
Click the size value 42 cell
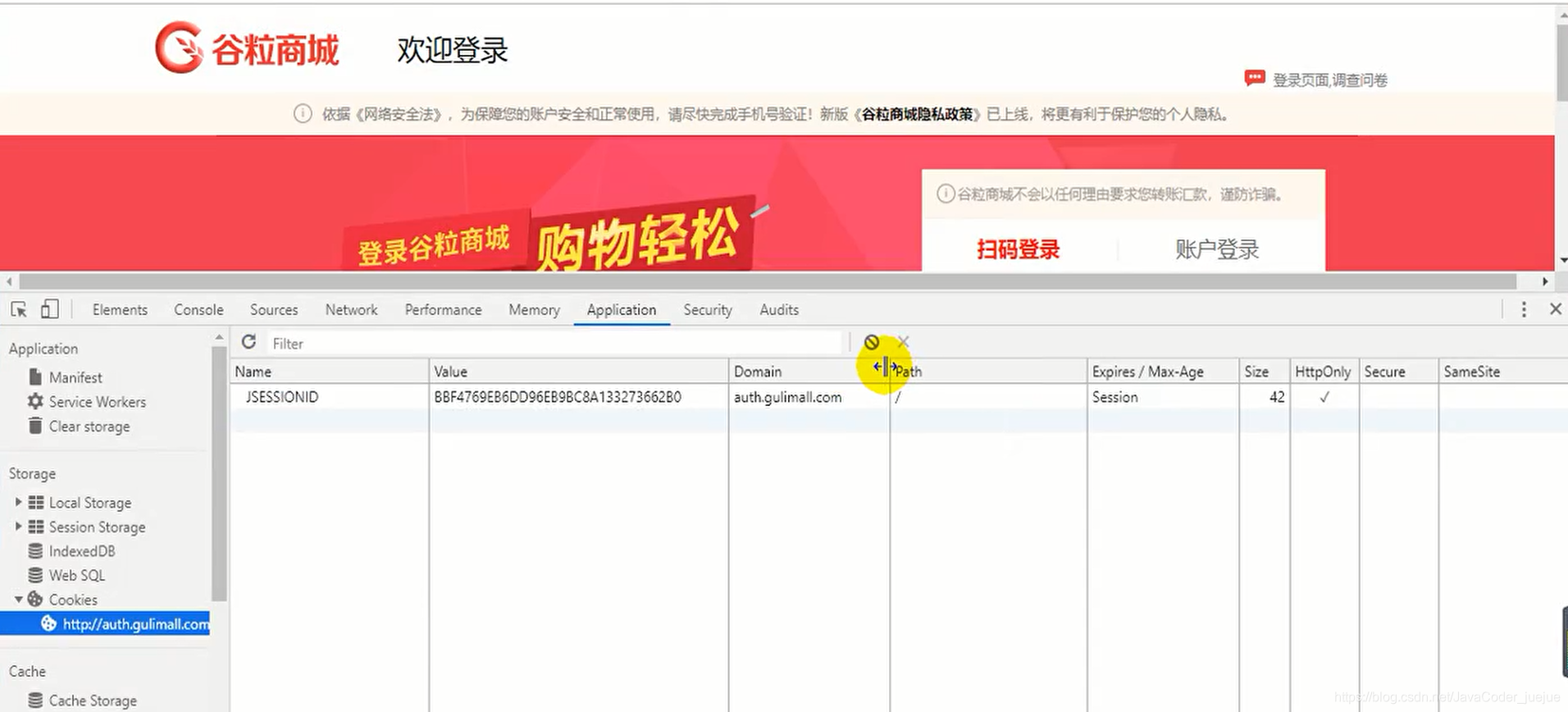1264,397
